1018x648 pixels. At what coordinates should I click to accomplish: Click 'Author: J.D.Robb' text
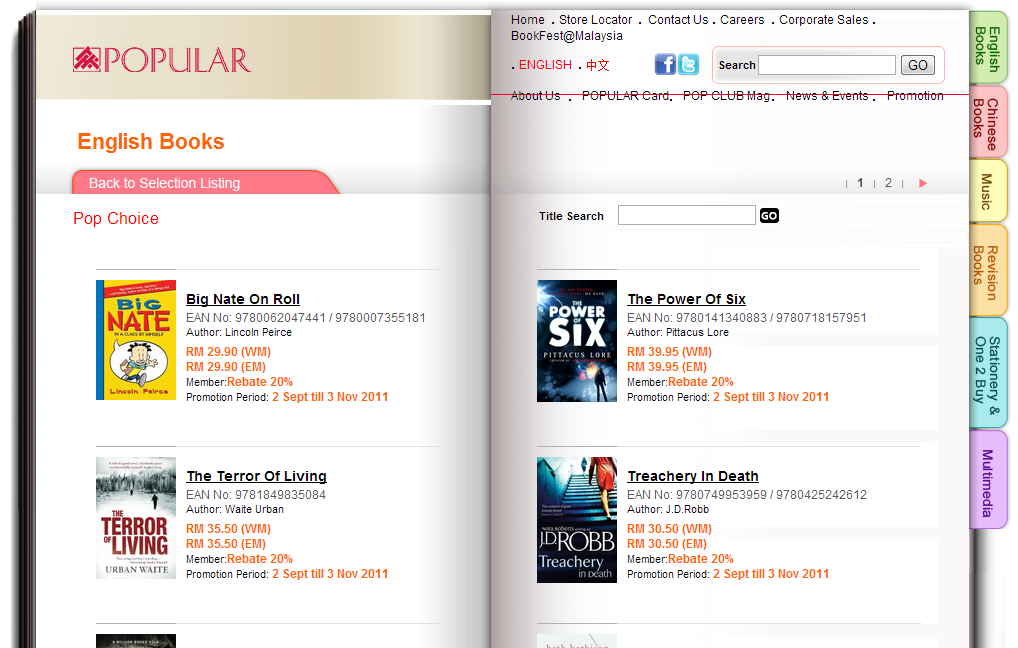(668, 510)
